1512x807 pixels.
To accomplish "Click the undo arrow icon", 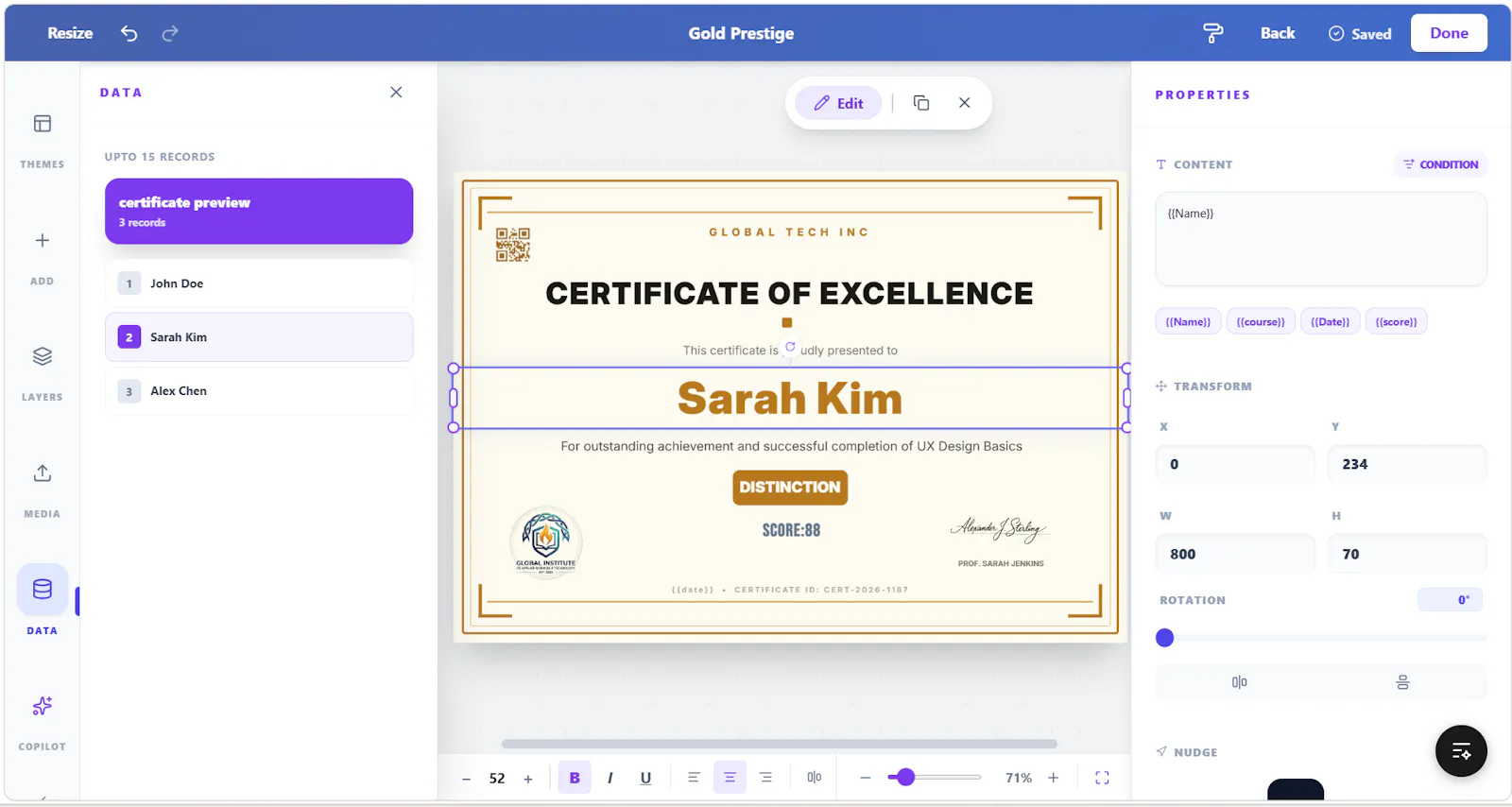I will coord(129,33).
